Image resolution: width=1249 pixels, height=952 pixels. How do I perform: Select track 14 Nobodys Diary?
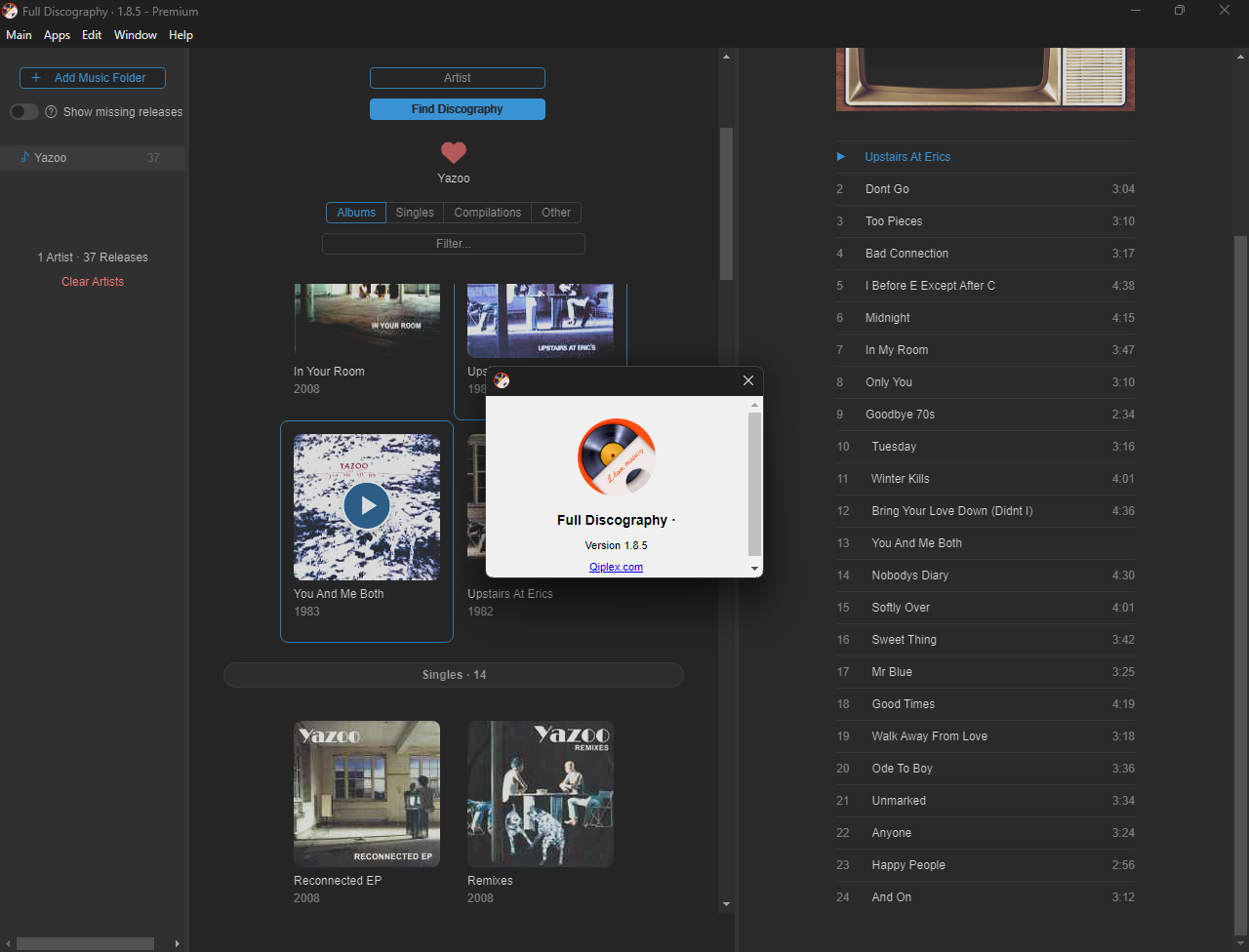(986, 575)
